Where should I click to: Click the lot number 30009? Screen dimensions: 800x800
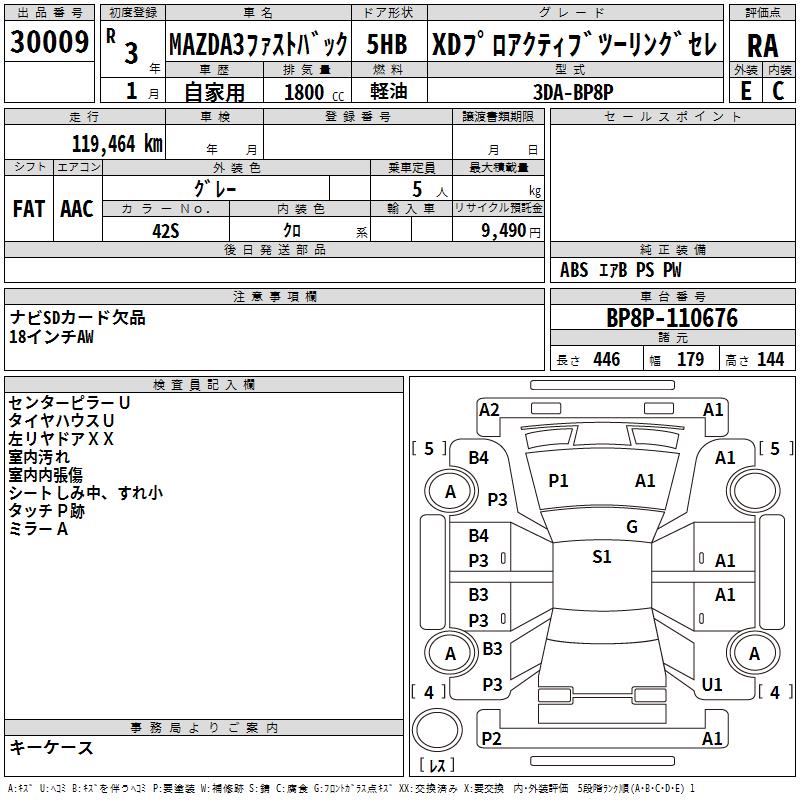pos(49,42)
